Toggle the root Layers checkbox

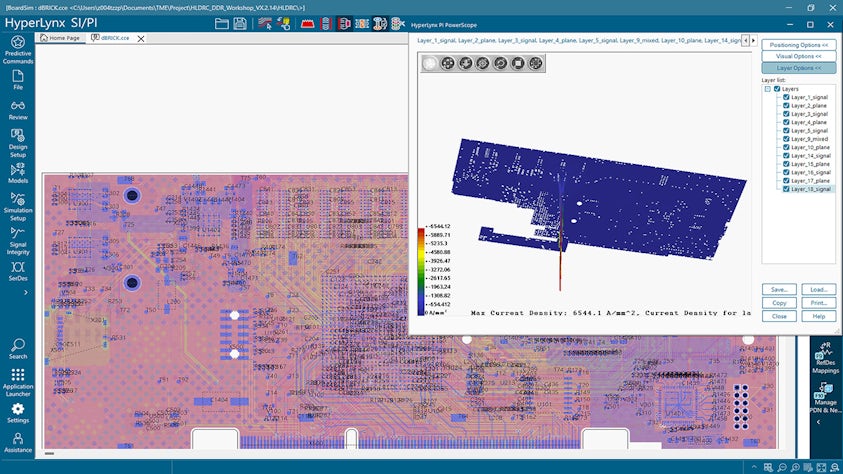tap(777, 89)
